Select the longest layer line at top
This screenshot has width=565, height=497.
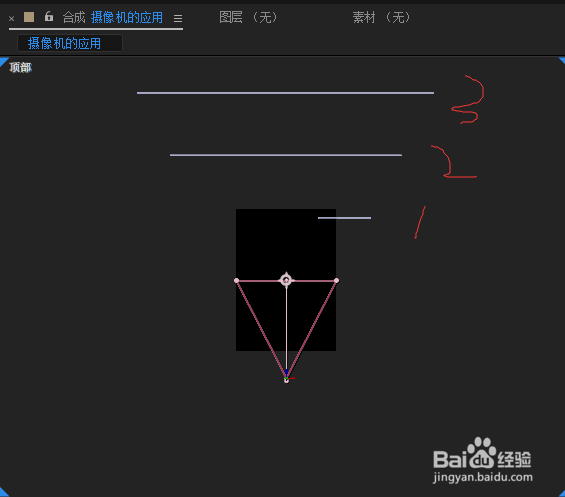coord(285,93)
